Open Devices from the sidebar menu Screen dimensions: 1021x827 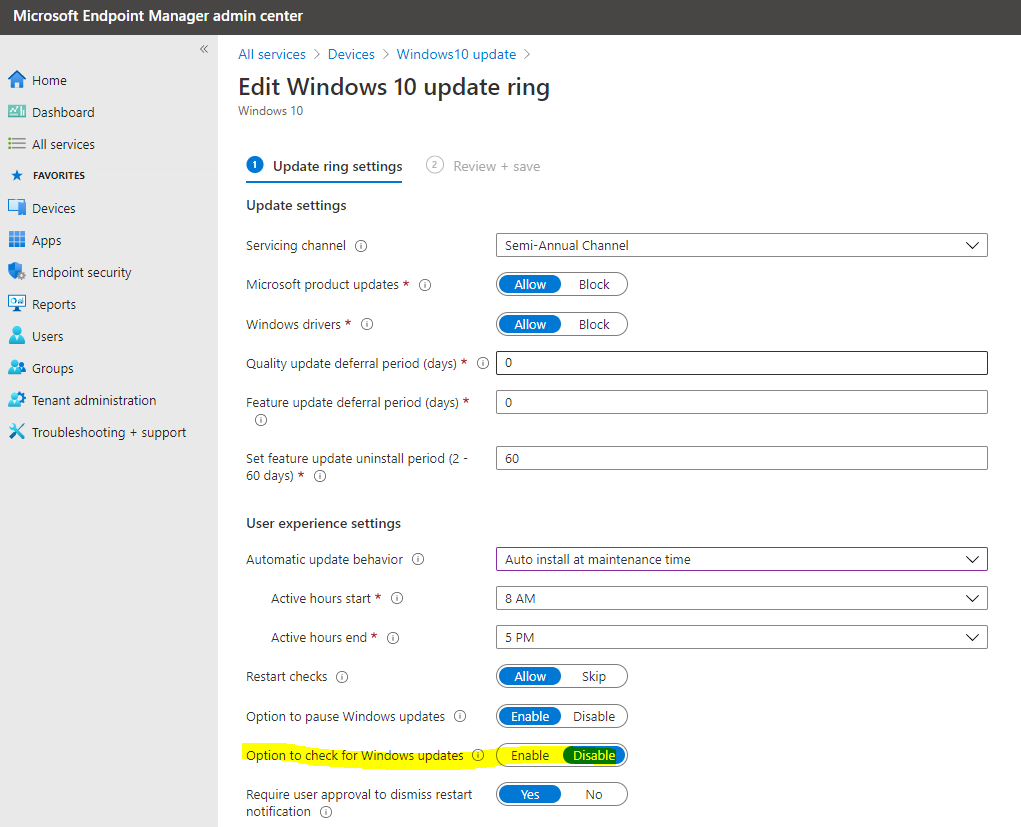(x=53, y=208)
